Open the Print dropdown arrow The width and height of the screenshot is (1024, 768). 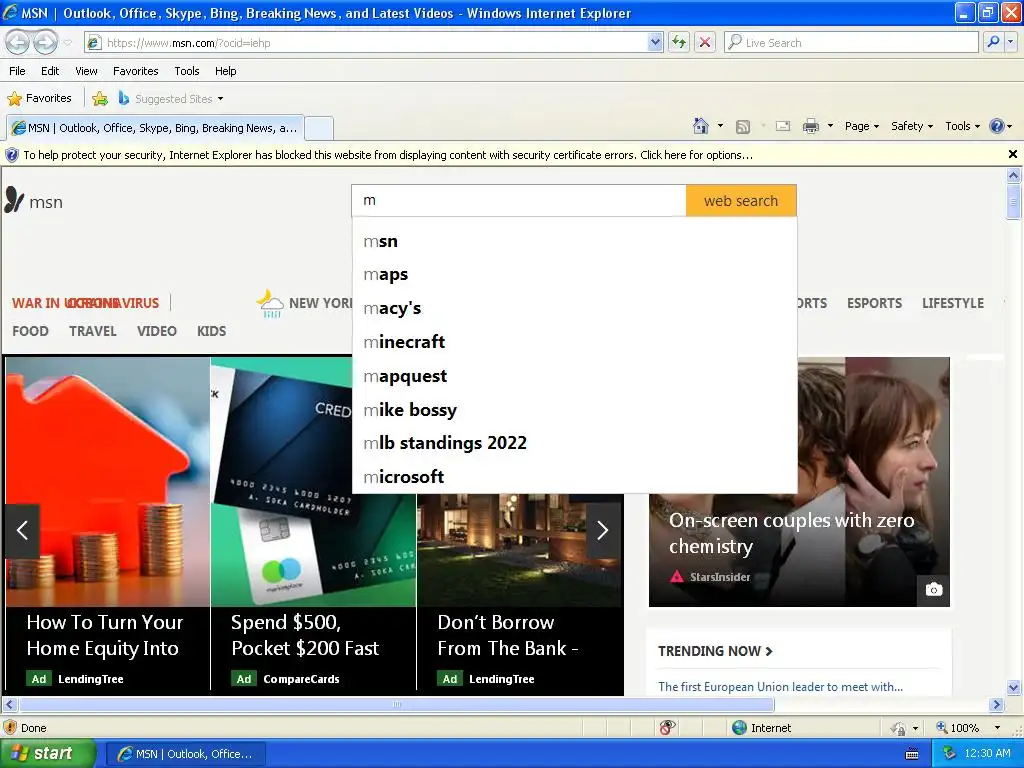pos(830,126)
